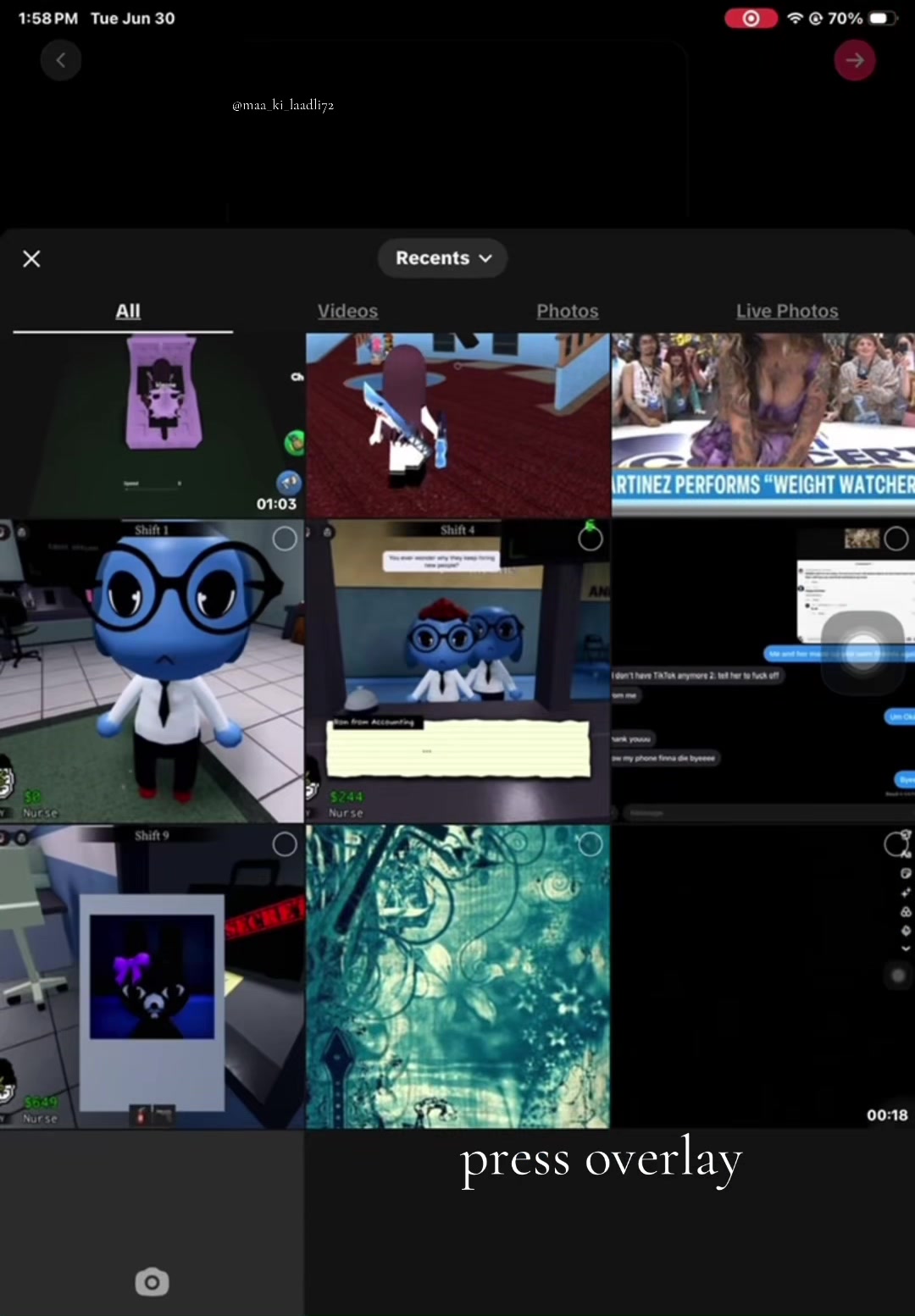Toggle selection circle on teal floral thumbnail
This screenshot has height=1316, width=915.
tap(591, 844)
